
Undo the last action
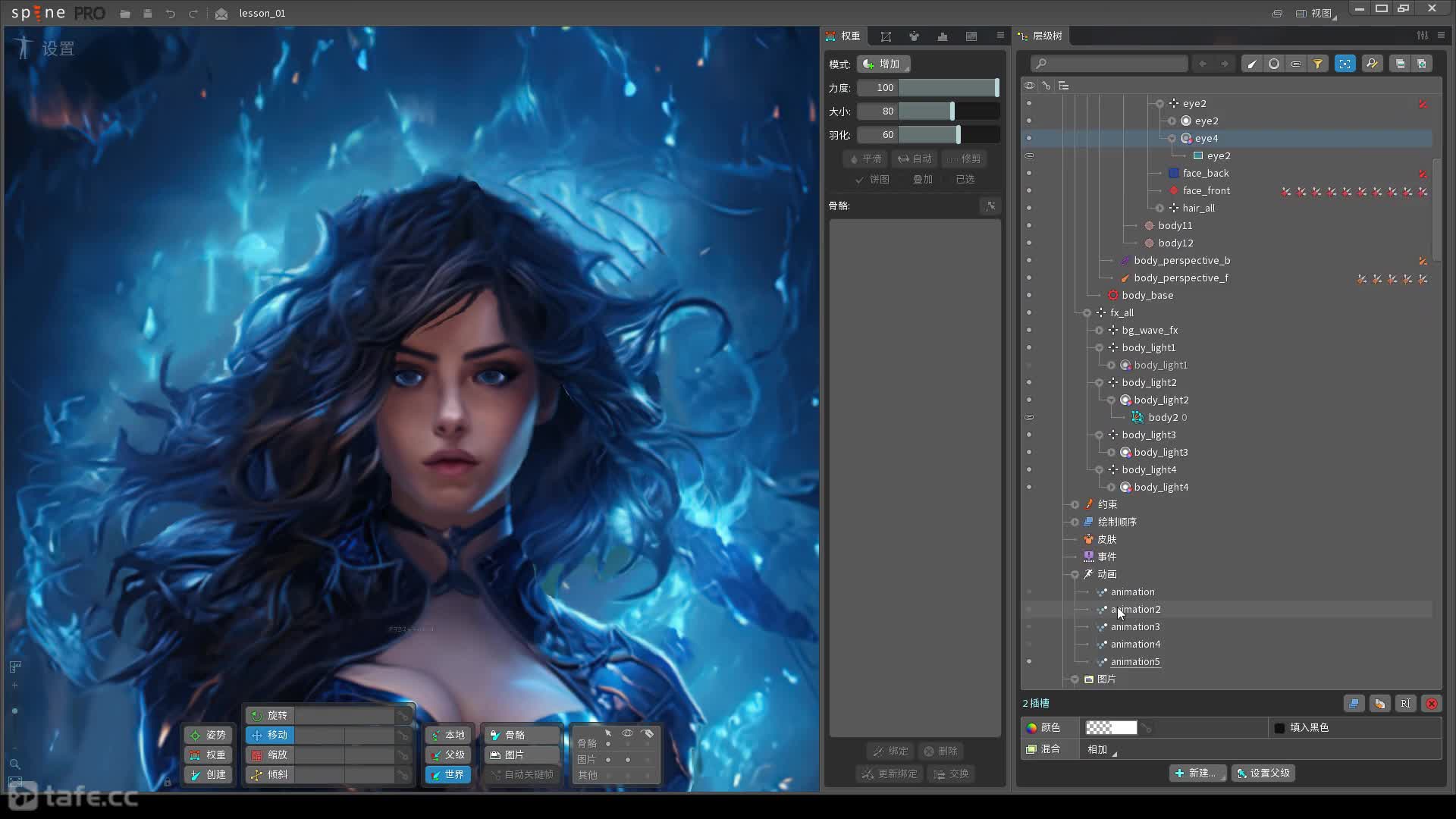tap(171, 14)
